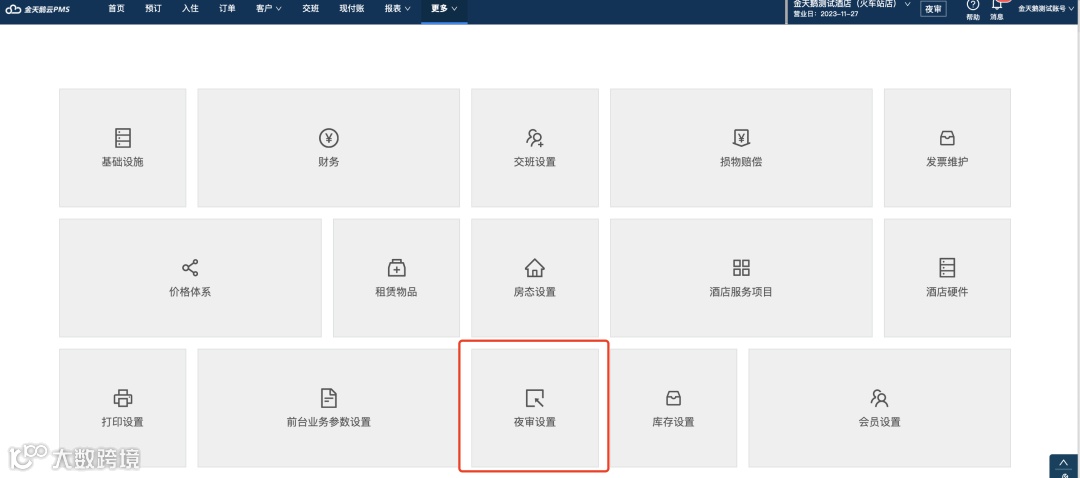
Task: Open the 库存设置 tile
Action: [x=673, y=408]
